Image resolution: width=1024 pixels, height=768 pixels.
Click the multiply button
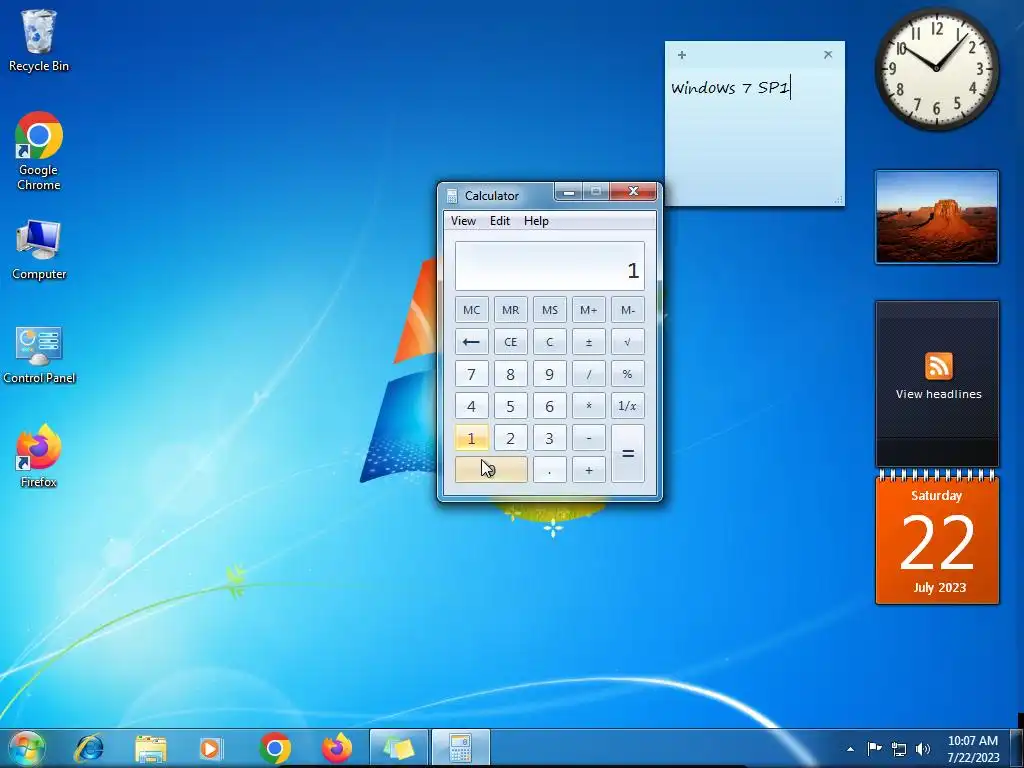588,406
